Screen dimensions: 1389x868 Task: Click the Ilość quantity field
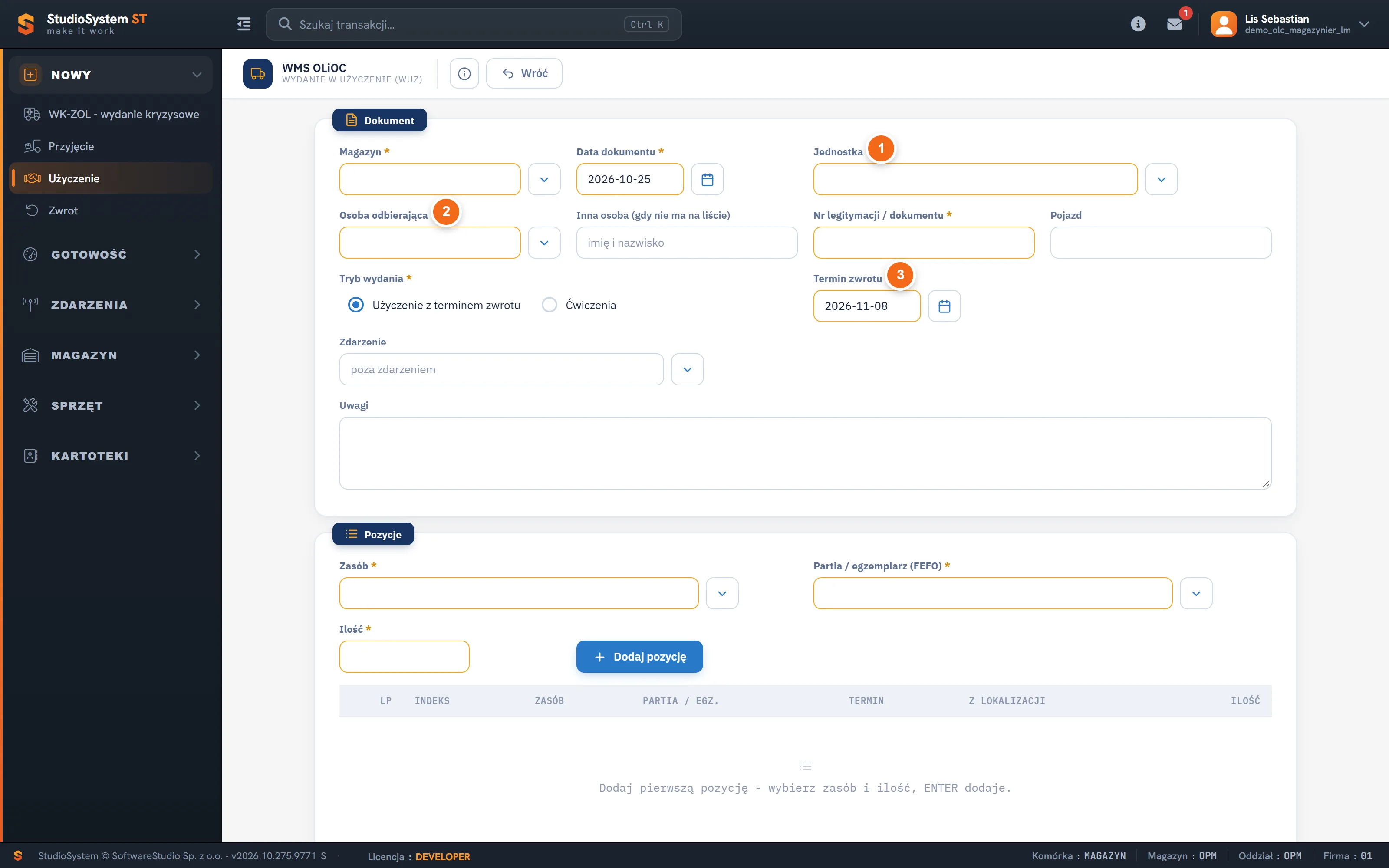coord(404,657)
